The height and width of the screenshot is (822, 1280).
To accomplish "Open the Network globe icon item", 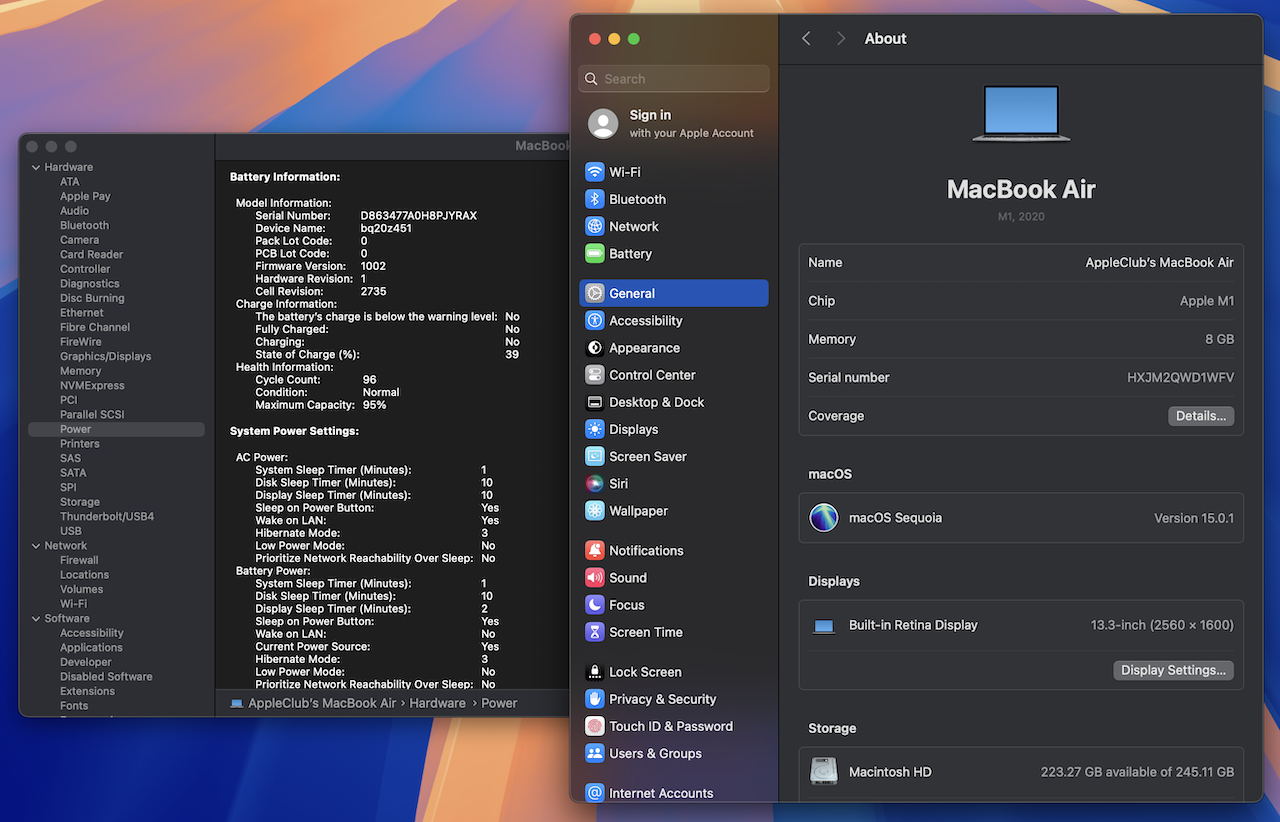I will click(x=595, y=226).
